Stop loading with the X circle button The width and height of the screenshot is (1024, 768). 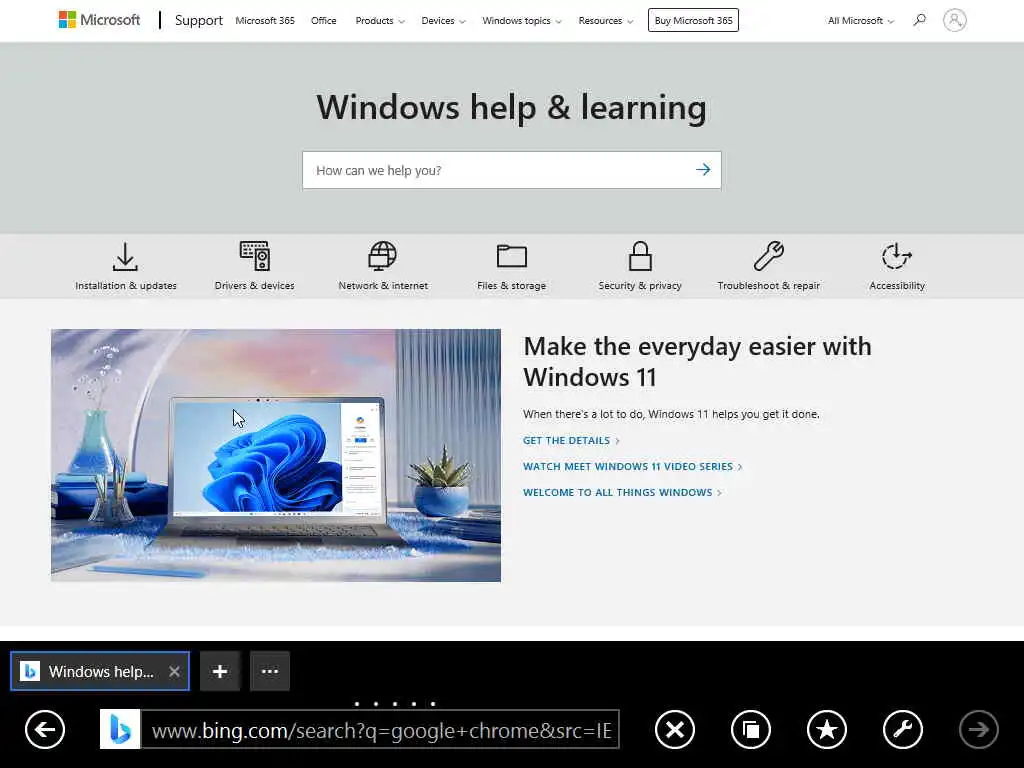tap(675, 729)
